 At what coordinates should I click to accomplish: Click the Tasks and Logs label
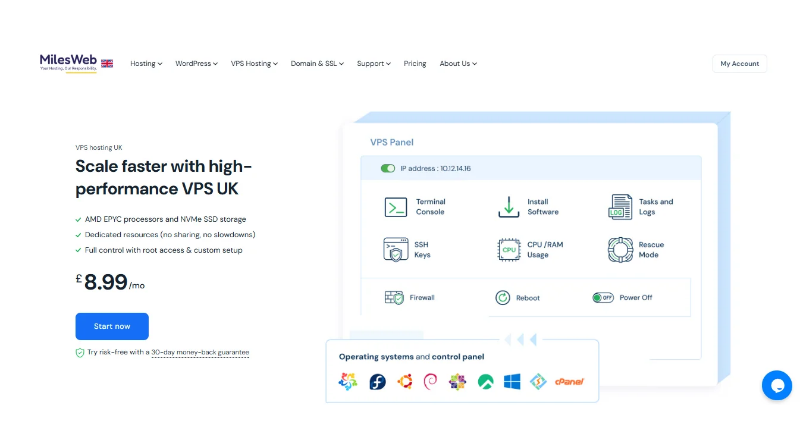(656, 207)
